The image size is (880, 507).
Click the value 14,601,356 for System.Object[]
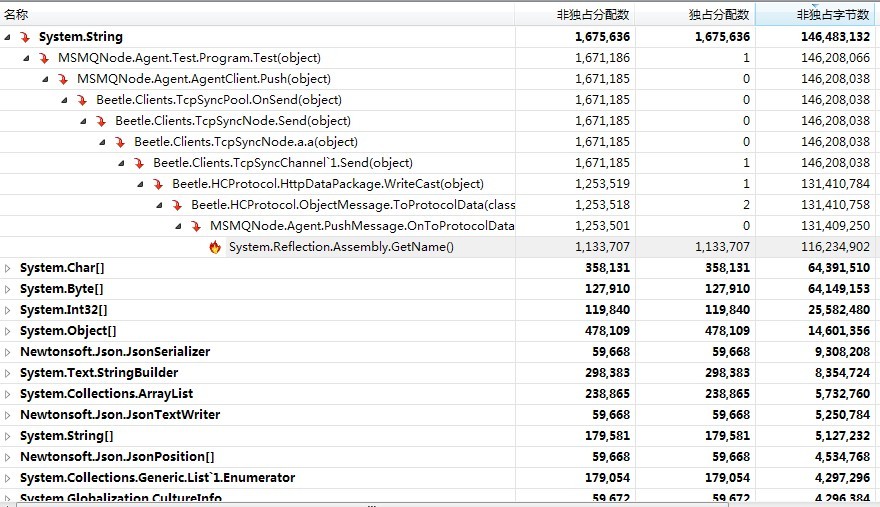coord(838,331)
